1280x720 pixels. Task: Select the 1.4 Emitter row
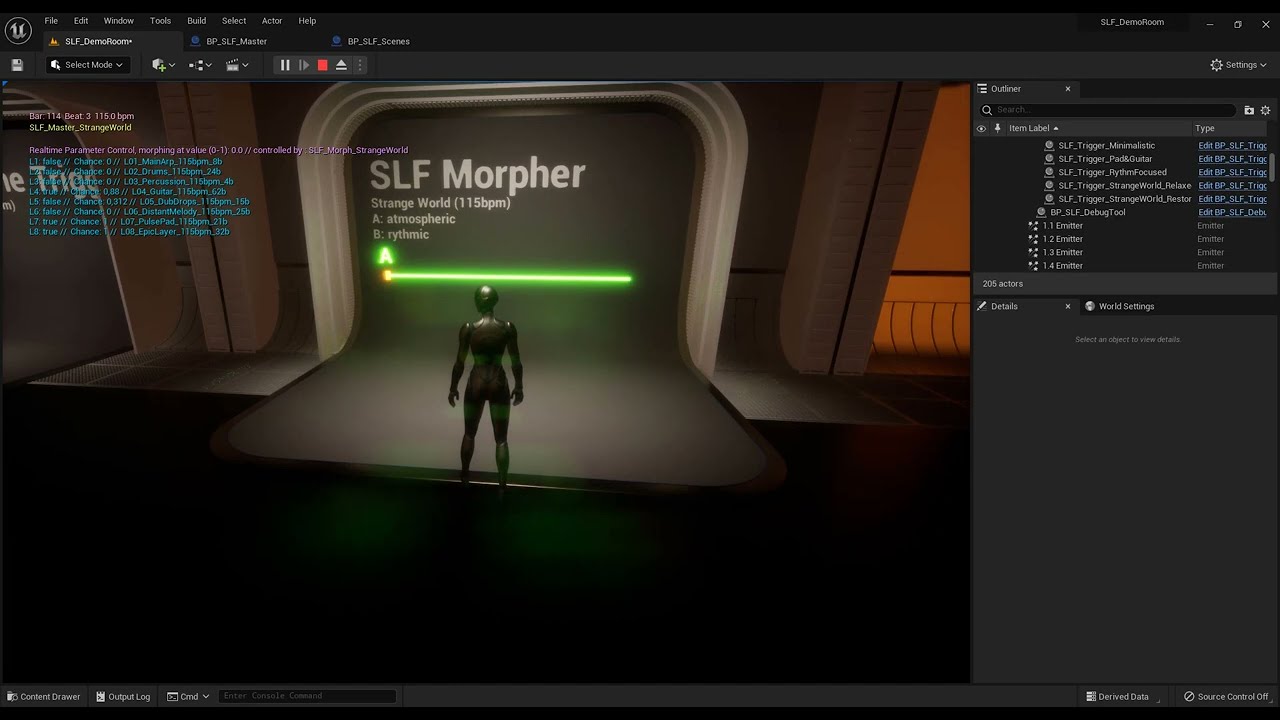[1063, 266]
